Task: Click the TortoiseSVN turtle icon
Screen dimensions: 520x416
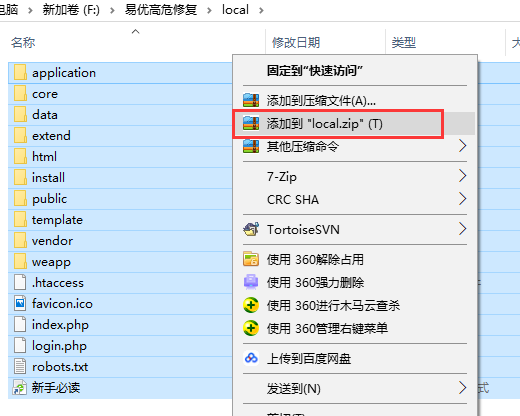Action: tap(251, 229)
